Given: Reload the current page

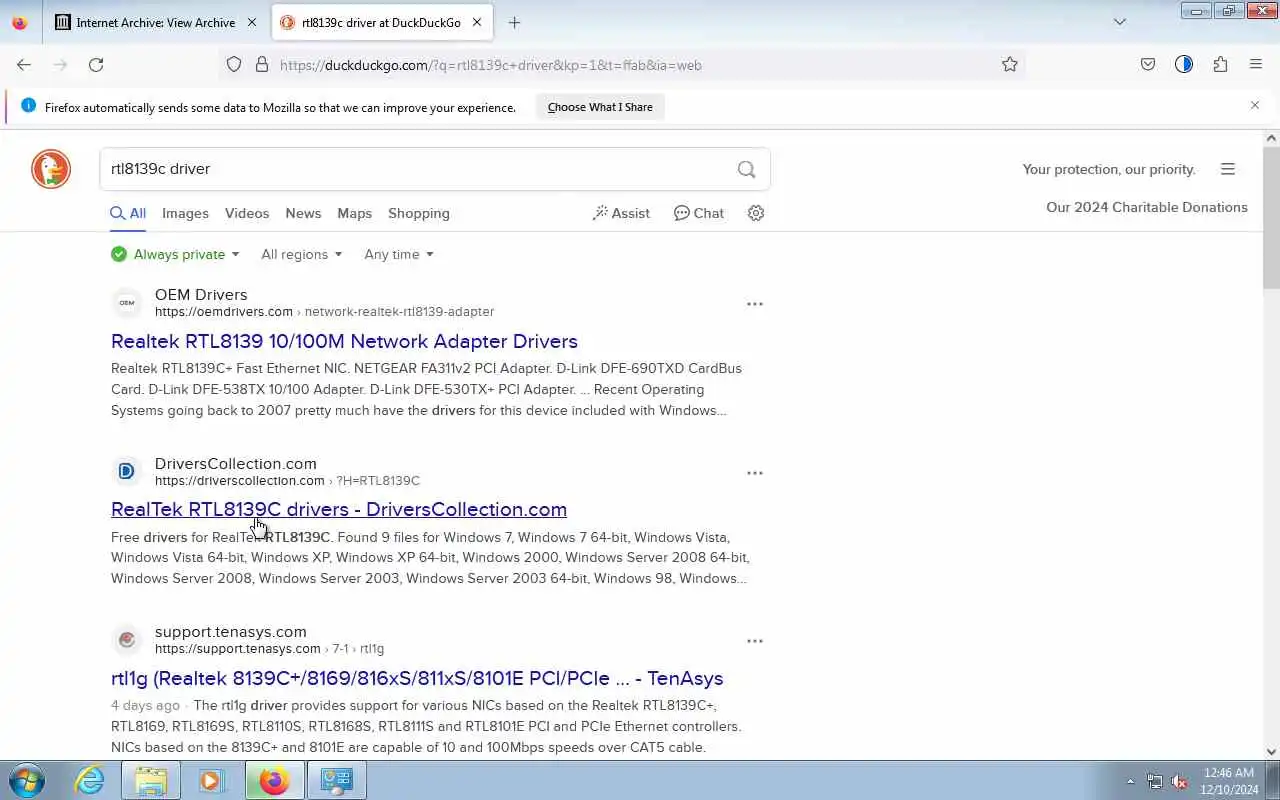Looking at the screenshot, I should [96, 65].
